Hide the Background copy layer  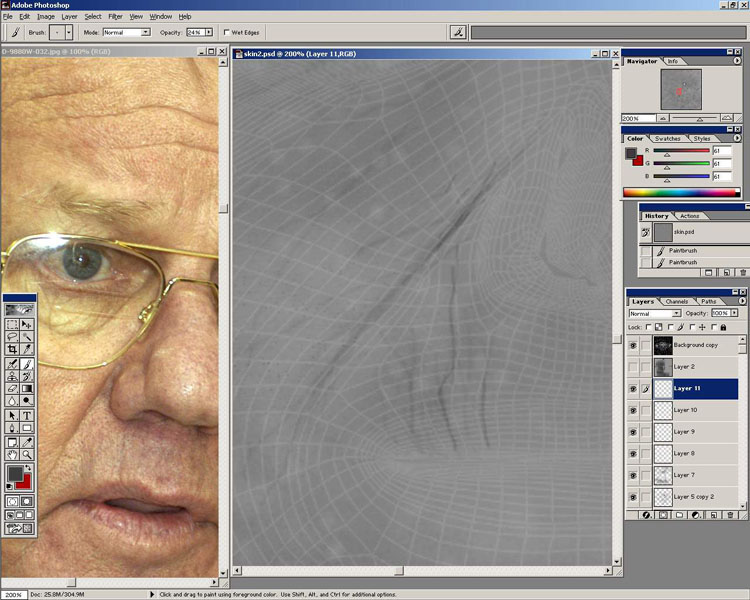632,345
